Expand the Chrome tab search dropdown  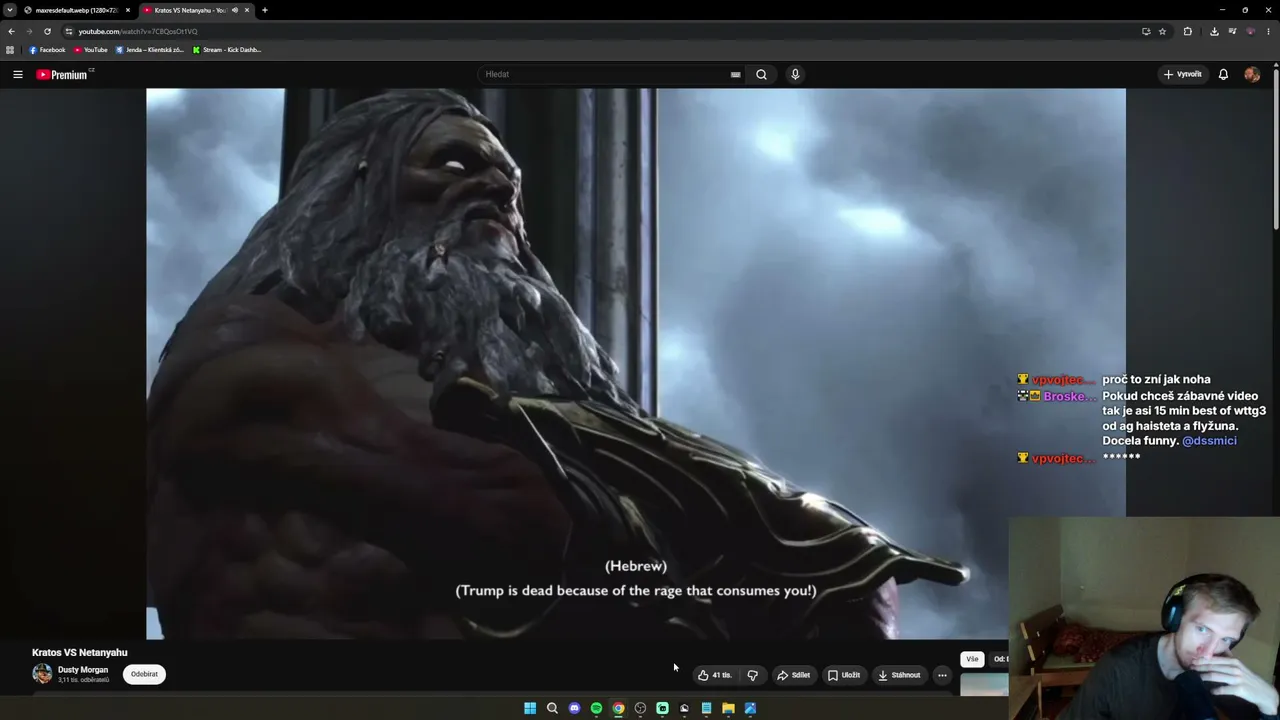[9, 10]
